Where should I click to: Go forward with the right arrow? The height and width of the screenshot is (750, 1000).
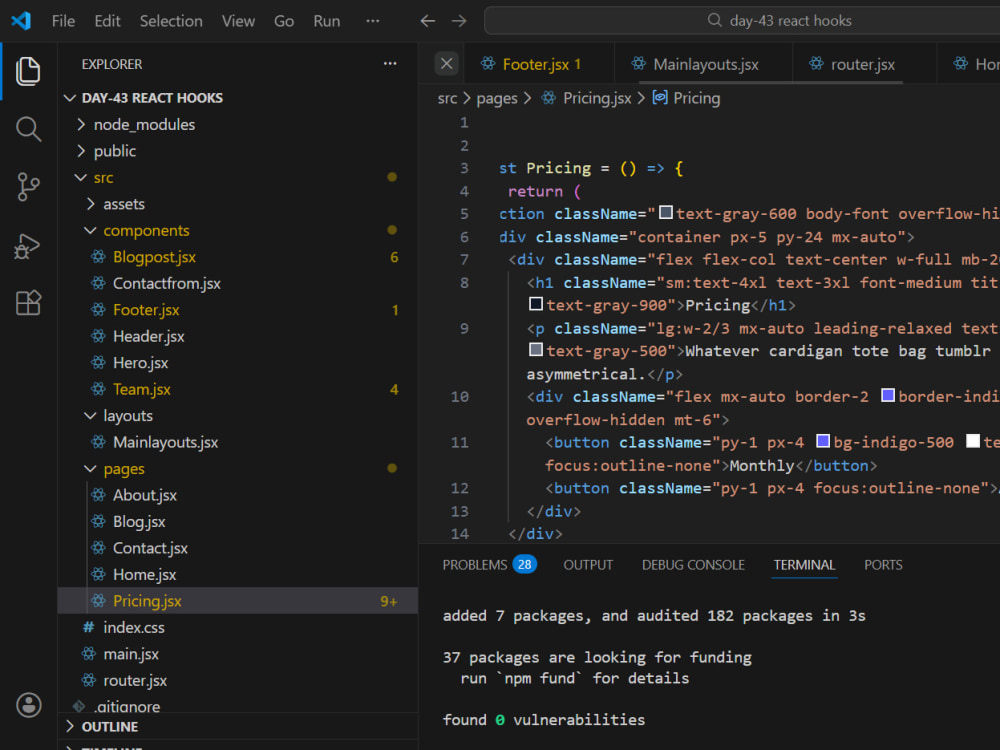click(459, 21)
